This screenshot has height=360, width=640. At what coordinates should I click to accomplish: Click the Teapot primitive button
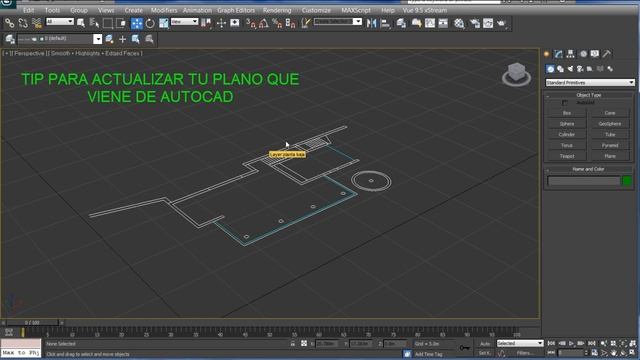point(567,156)
